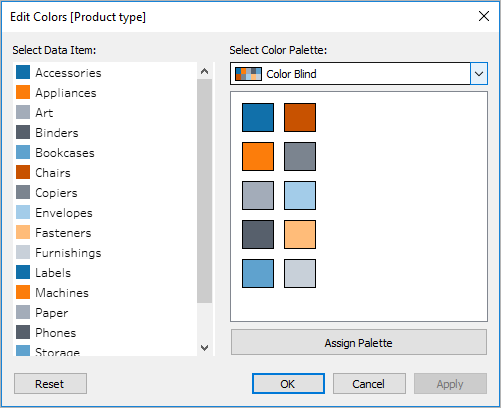Select the Binders data item
Viewport: 501px width, 408px height.
[x=105, y=133]
